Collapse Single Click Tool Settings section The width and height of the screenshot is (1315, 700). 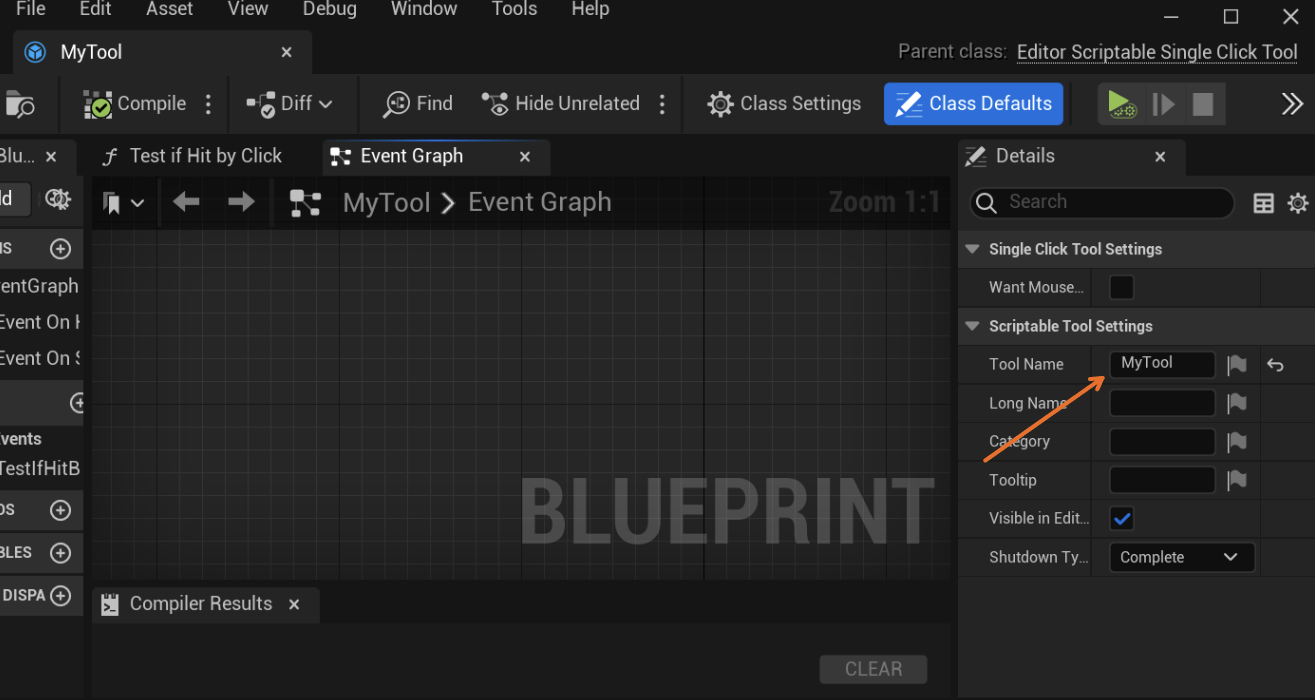972,249
